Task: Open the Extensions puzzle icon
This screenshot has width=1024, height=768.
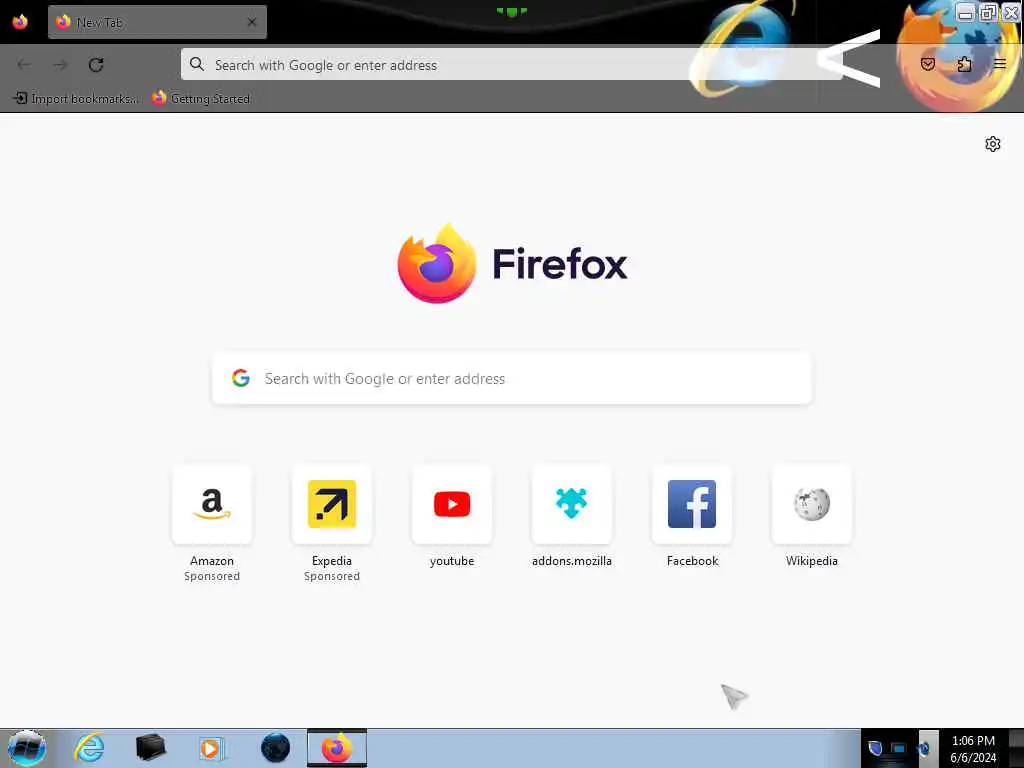Action: tap(964, 64)
